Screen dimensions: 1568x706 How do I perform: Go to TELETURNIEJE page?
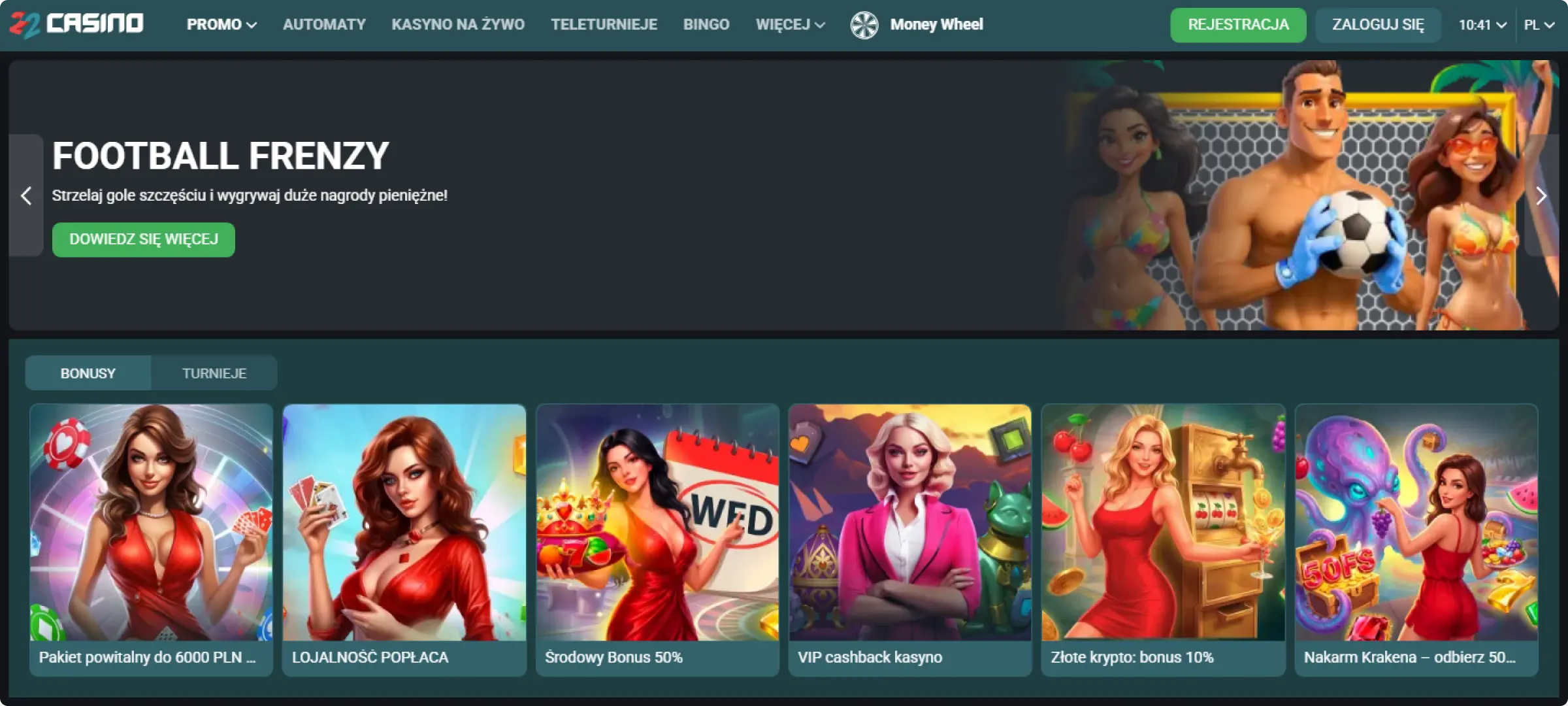click(604, 25)
